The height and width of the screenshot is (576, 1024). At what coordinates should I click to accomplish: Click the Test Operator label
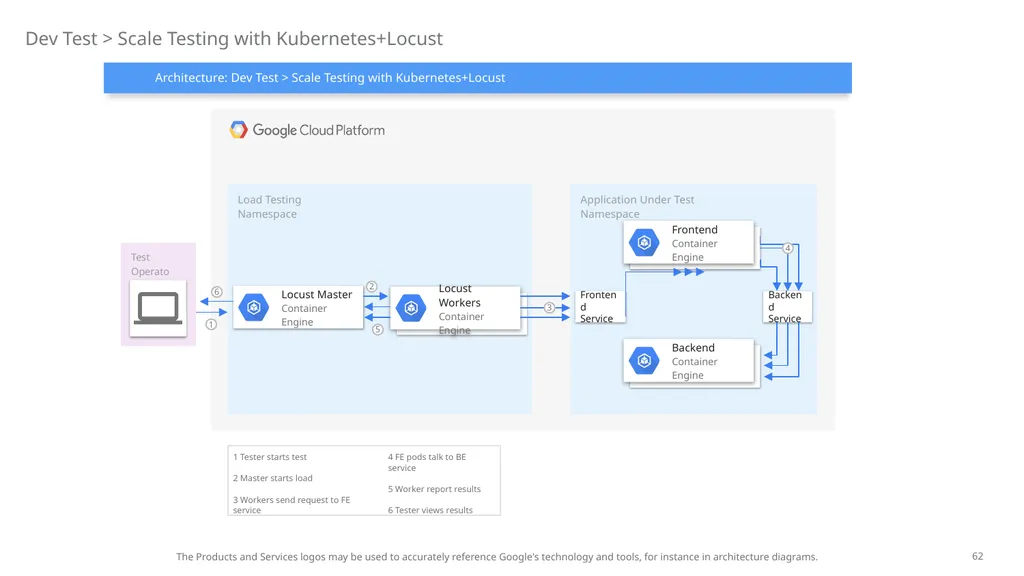click(x=150, y=264)
